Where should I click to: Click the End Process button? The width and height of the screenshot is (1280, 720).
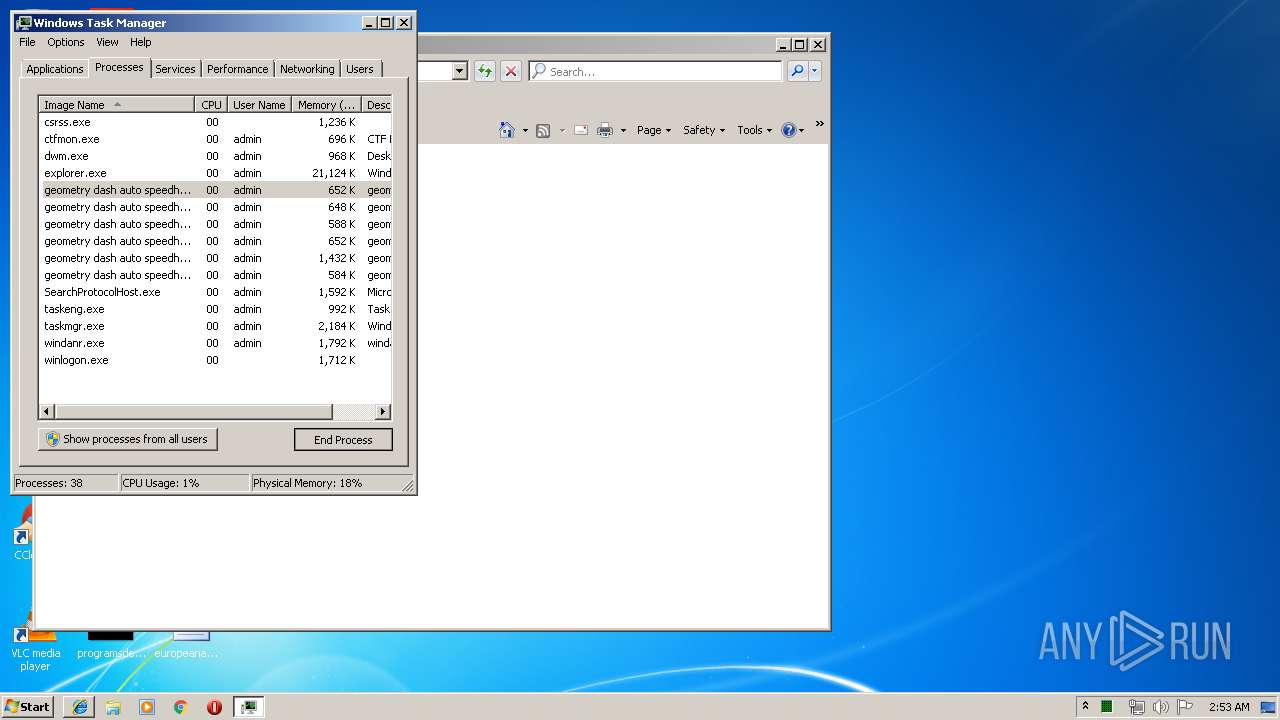click(343, 440)
